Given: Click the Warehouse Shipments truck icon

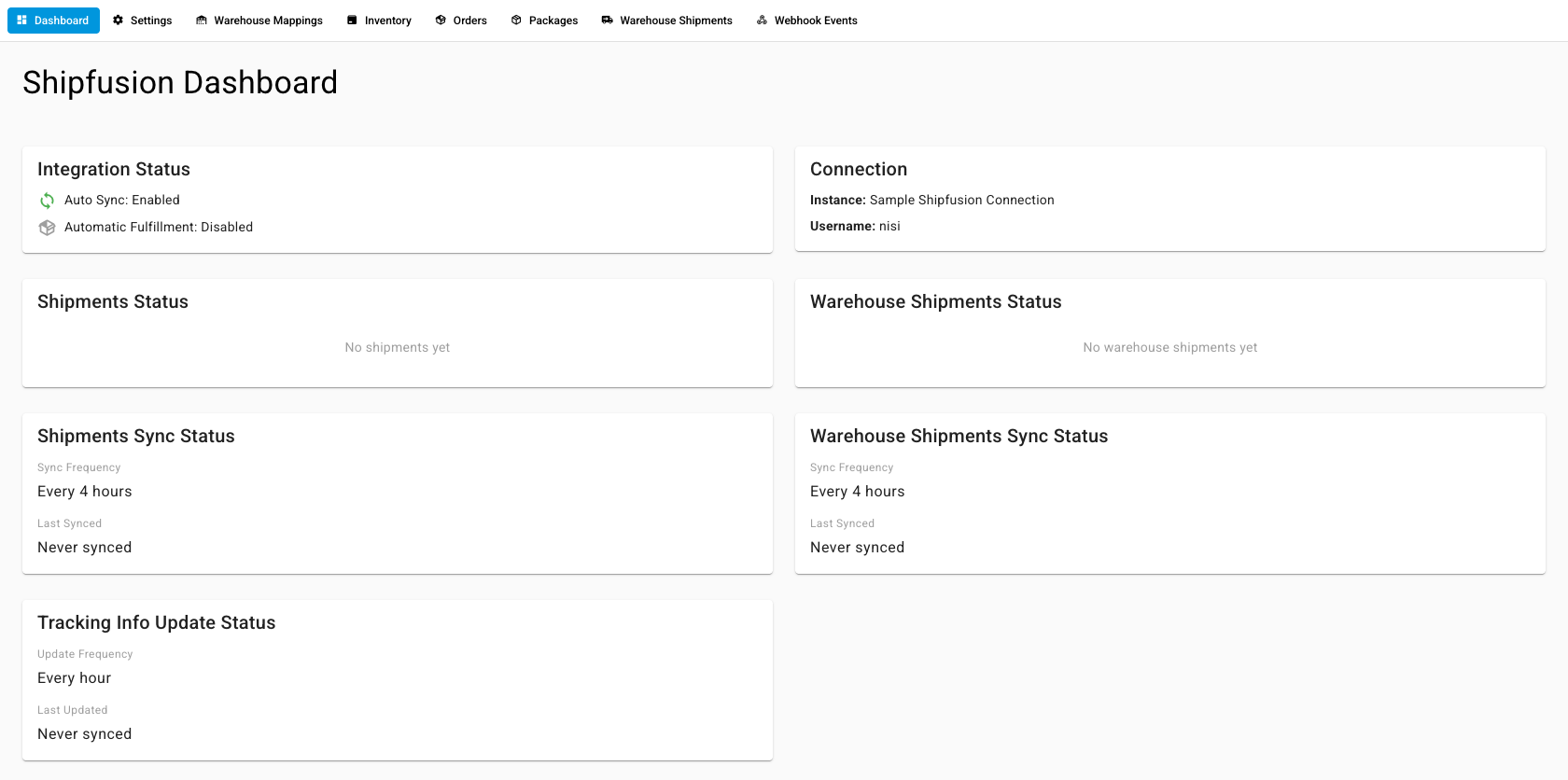Looking at the screenshot, I should click(608, 20).
